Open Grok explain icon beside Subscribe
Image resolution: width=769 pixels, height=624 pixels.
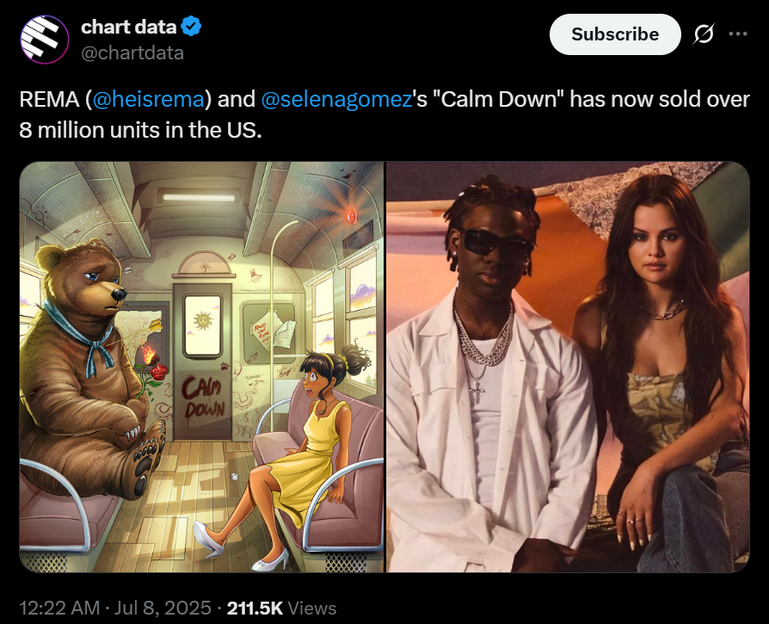704,34
